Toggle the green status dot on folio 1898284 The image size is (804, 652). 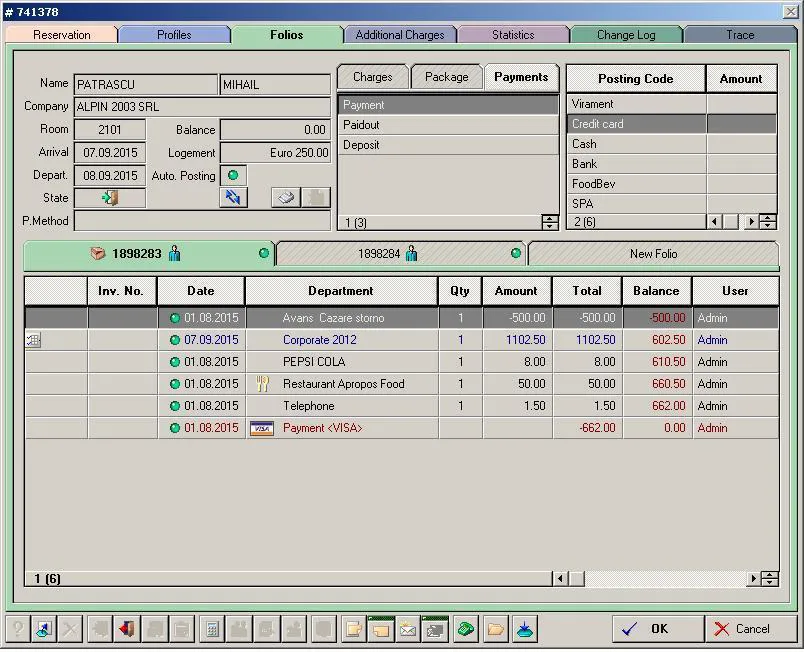(516, 253)
